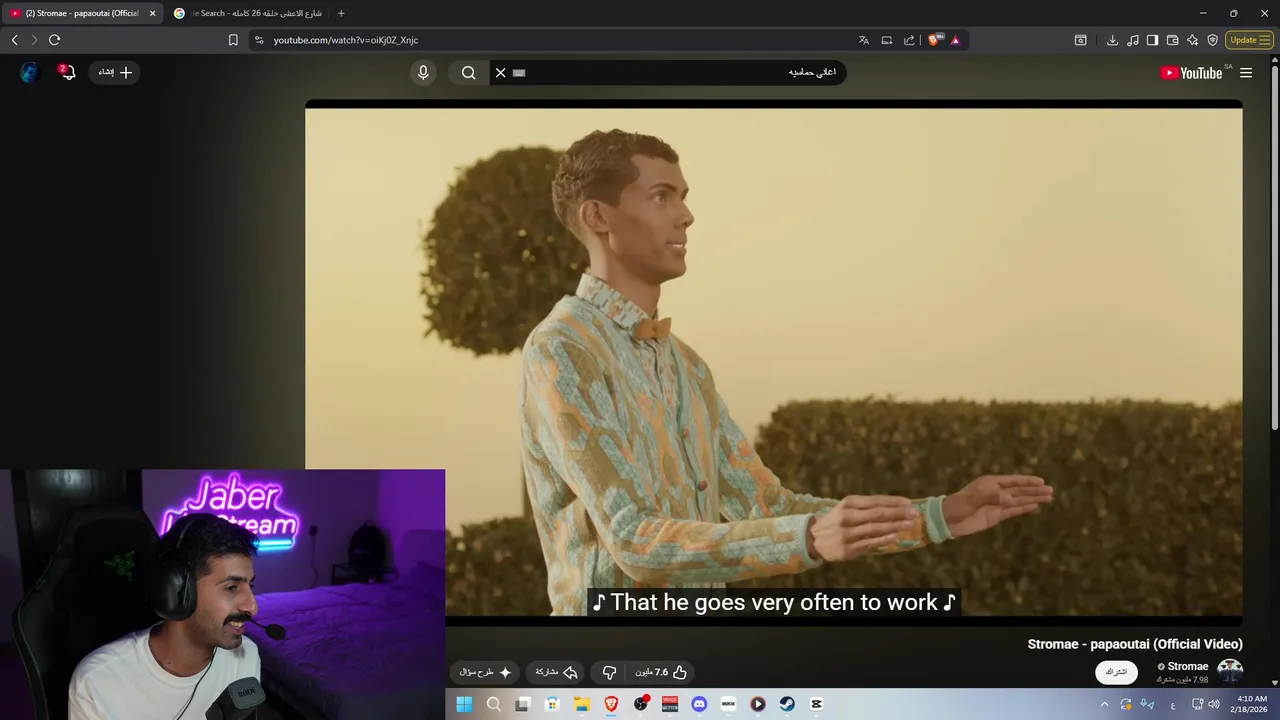The image size is (1280, 720).
Task: Open the Stromae channel name link
Action: [1188, 666]
